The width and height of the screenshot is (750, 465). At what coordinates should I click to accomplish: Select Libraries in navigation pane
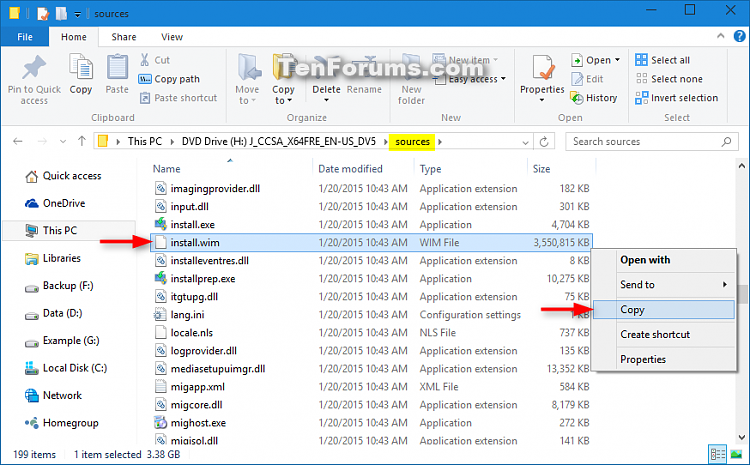pos(53,258)
